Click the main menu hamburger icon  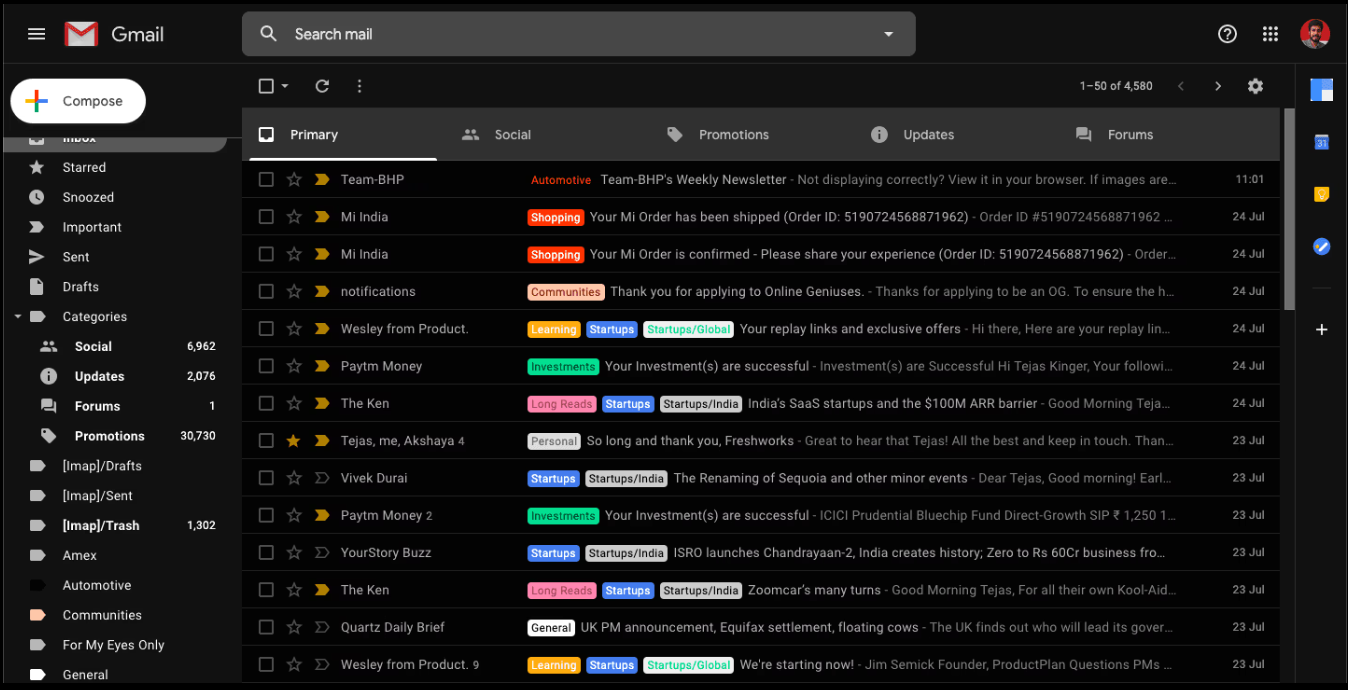36,33
